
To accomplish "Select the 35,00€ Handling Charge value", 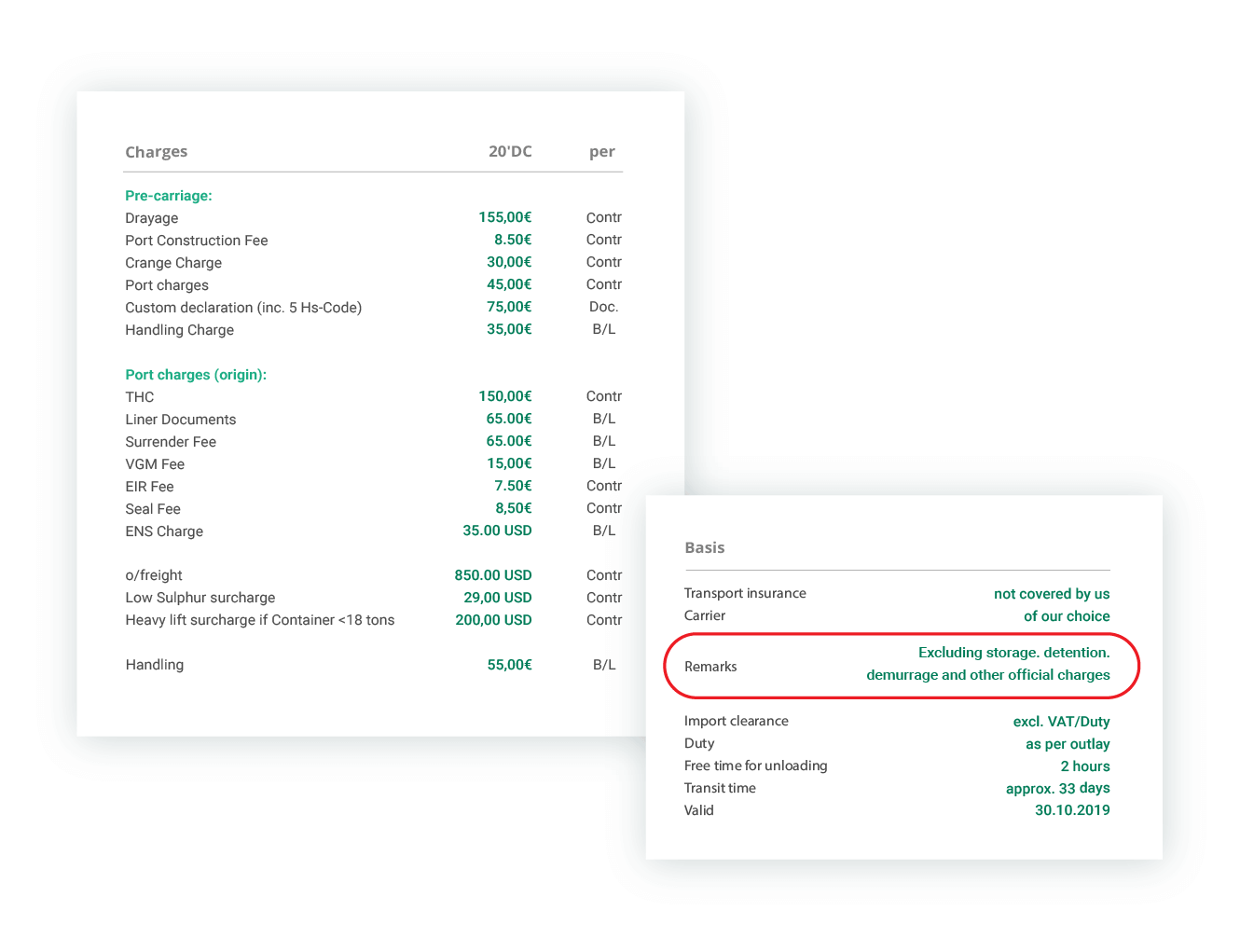I will [509, 329].
